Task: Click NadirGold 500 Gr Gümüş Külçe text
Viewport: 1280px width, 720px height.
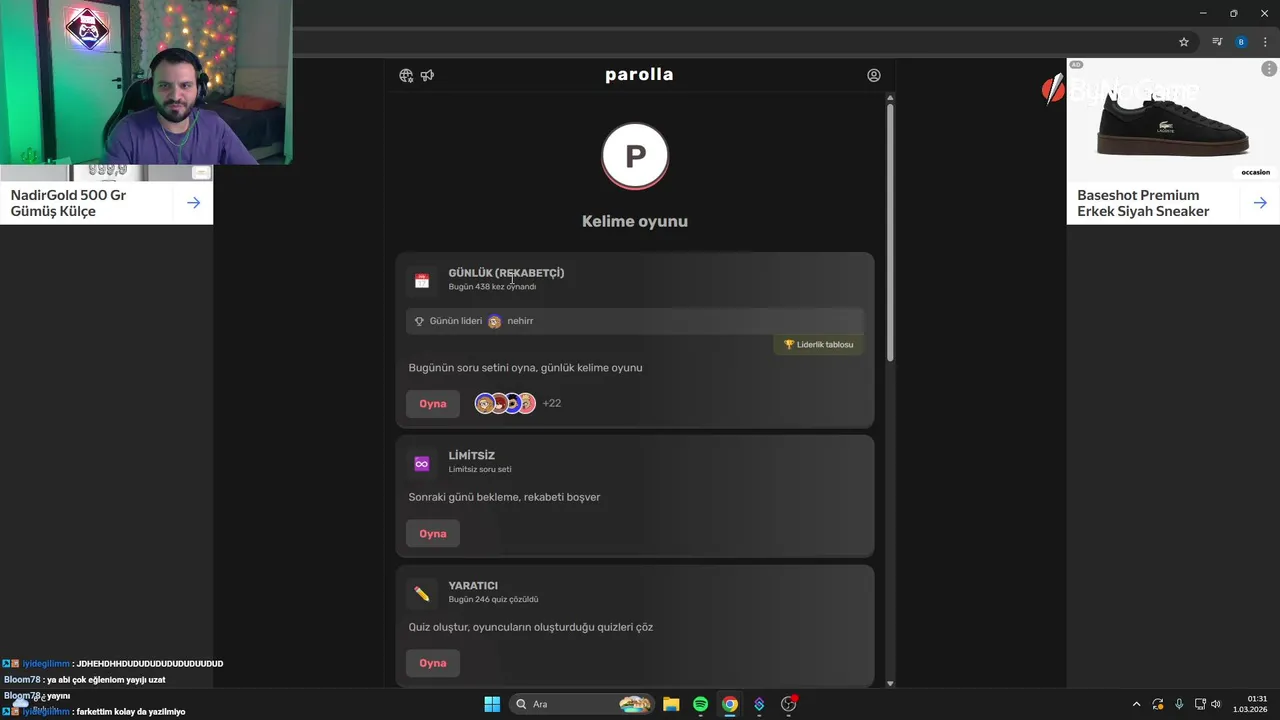Action: 68,203
